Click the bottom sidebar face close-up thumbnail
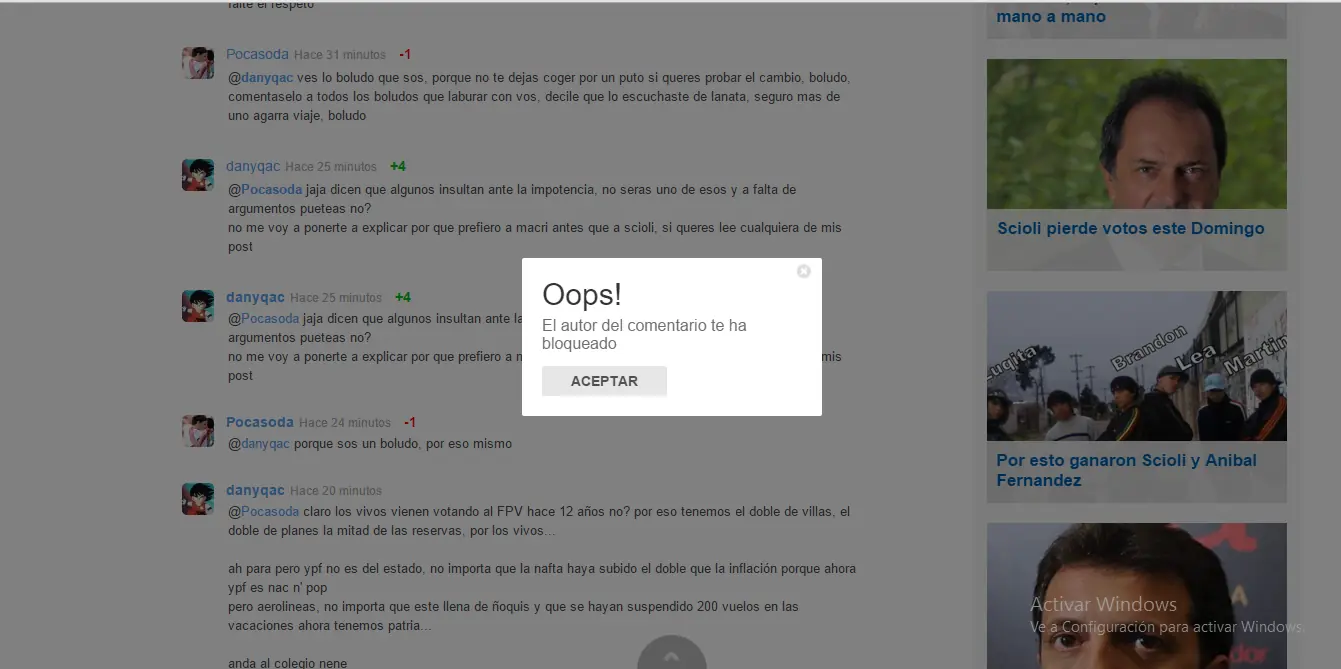1341x669 pixels. pyautogui.click(x=1137, y=596)
